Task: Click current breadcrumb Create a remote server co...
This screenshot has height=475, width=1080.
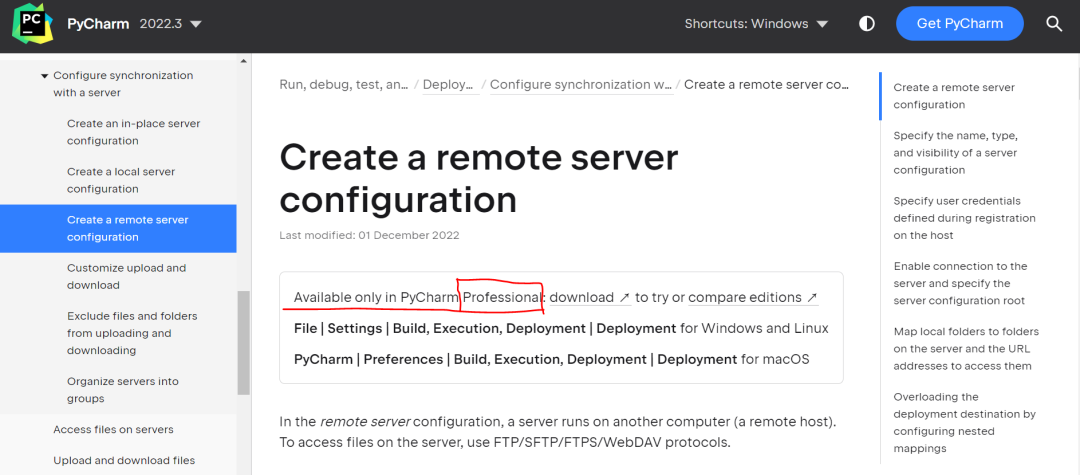Action: point(767,85)
